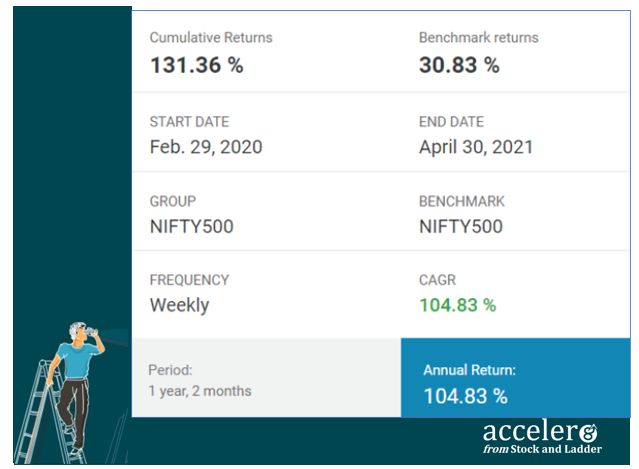Click the END DATE label
639x469 pixels.
[x=452, y=122]
